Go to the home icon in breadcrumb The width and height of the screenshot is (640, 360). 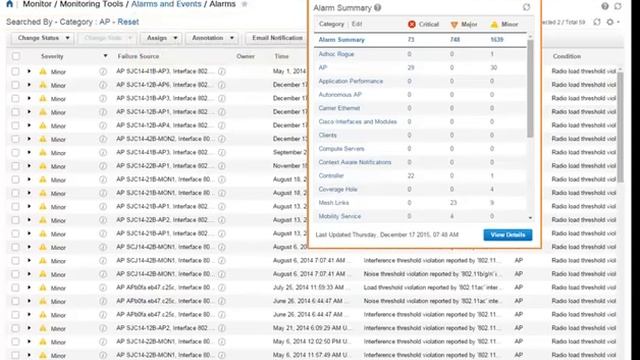click(9, 4)
